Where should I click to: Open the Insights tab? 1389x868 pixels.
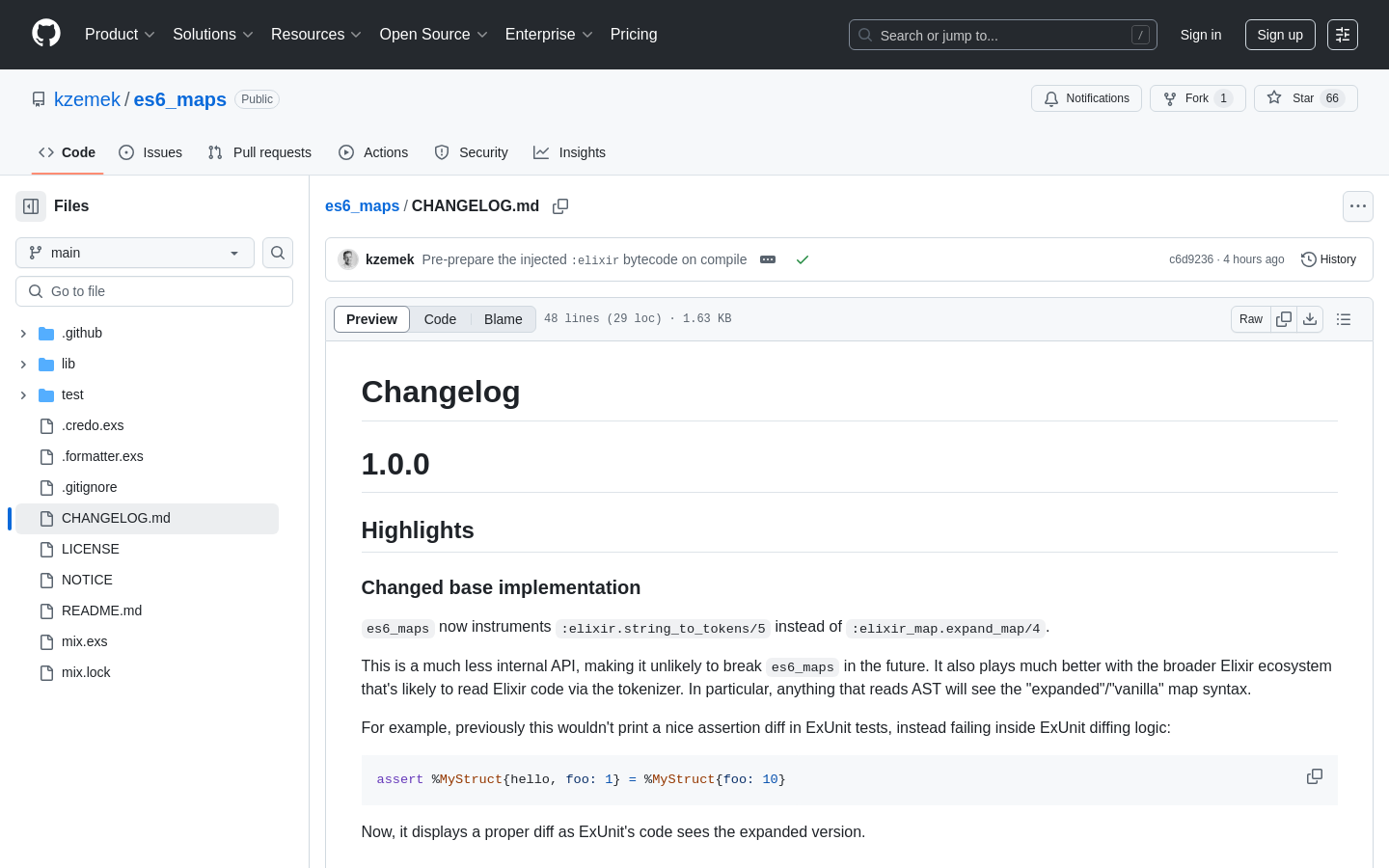click(570, 152)
